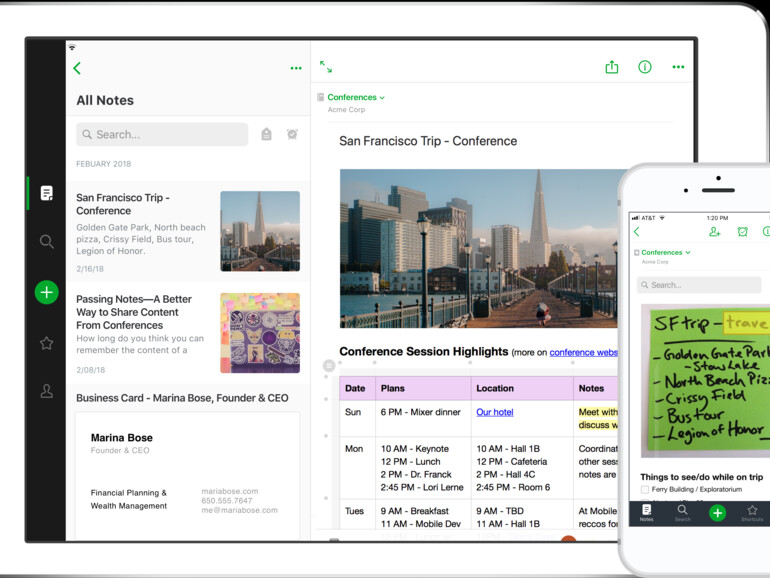
Task: Click the Search field in the All Notes list
Action: (x=162, y=134)
